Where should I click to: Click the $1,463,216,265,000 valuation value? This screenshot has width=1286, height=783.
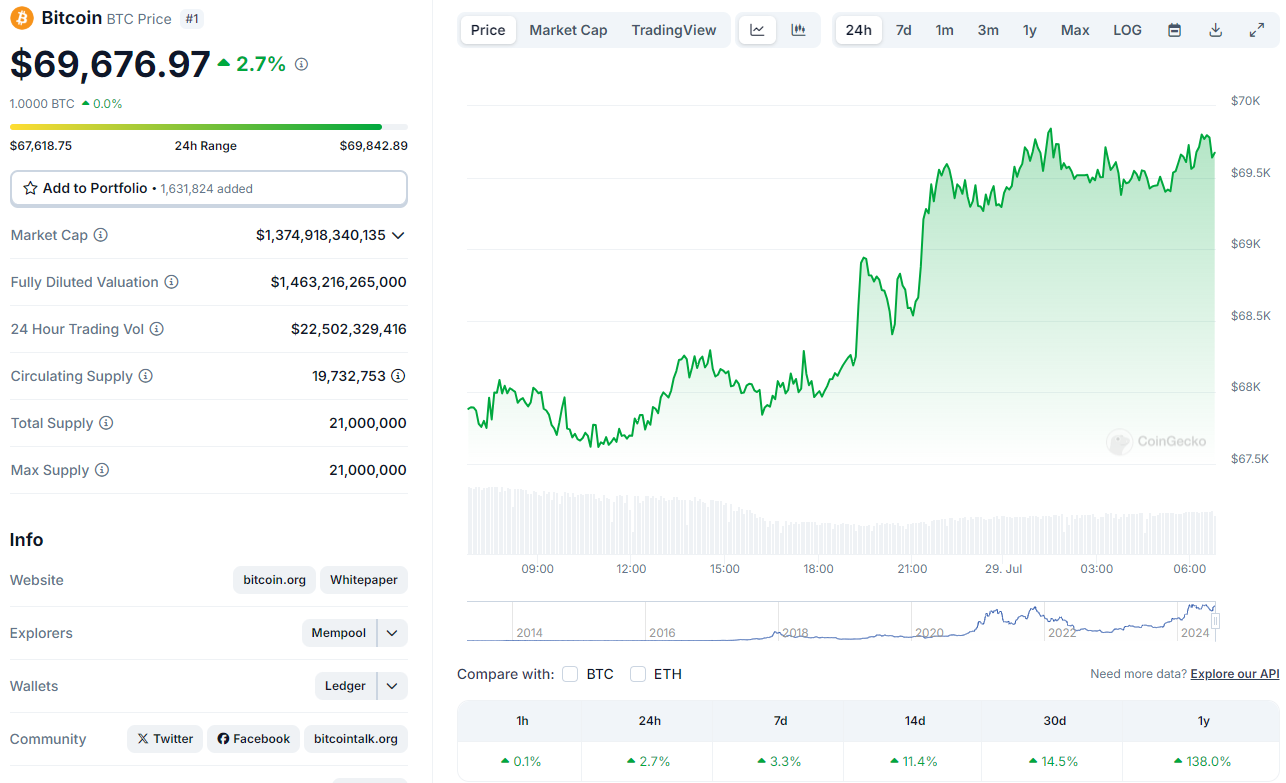click(x=339, y=282)
